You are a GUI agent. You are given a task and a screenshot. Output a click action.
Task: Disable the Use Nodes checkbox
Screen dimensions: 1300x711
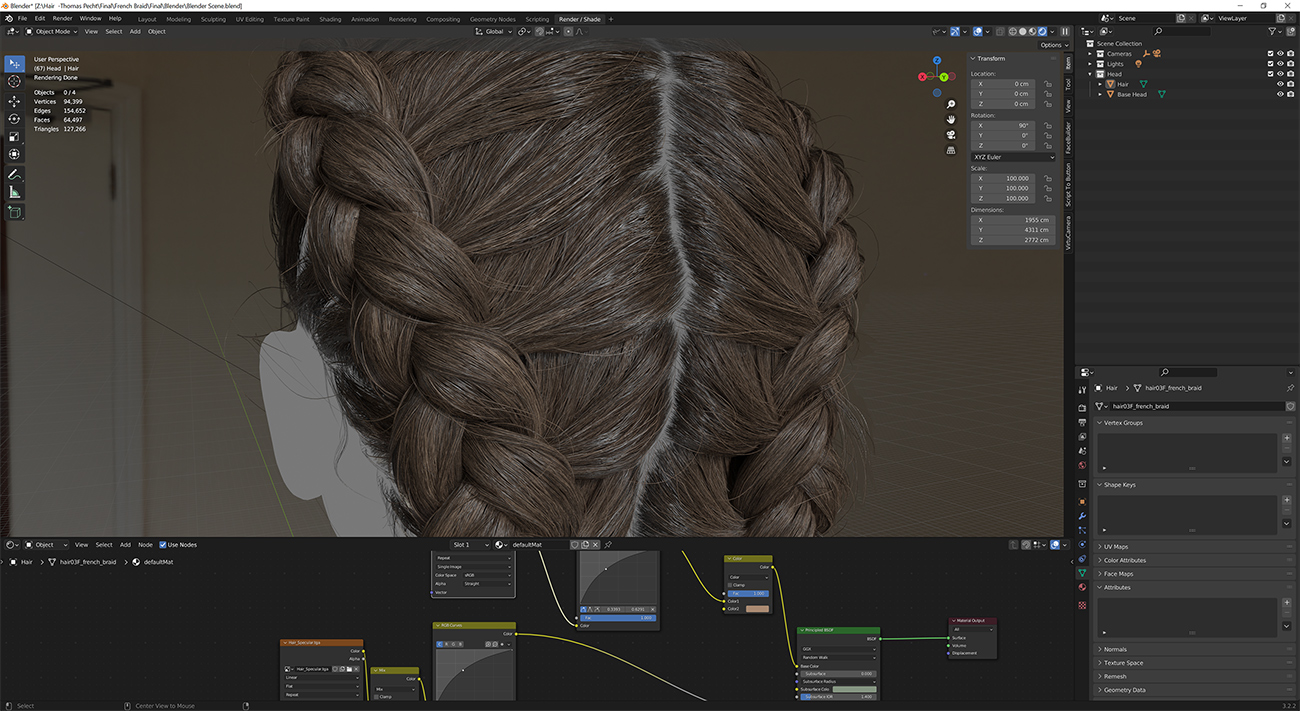163,545
